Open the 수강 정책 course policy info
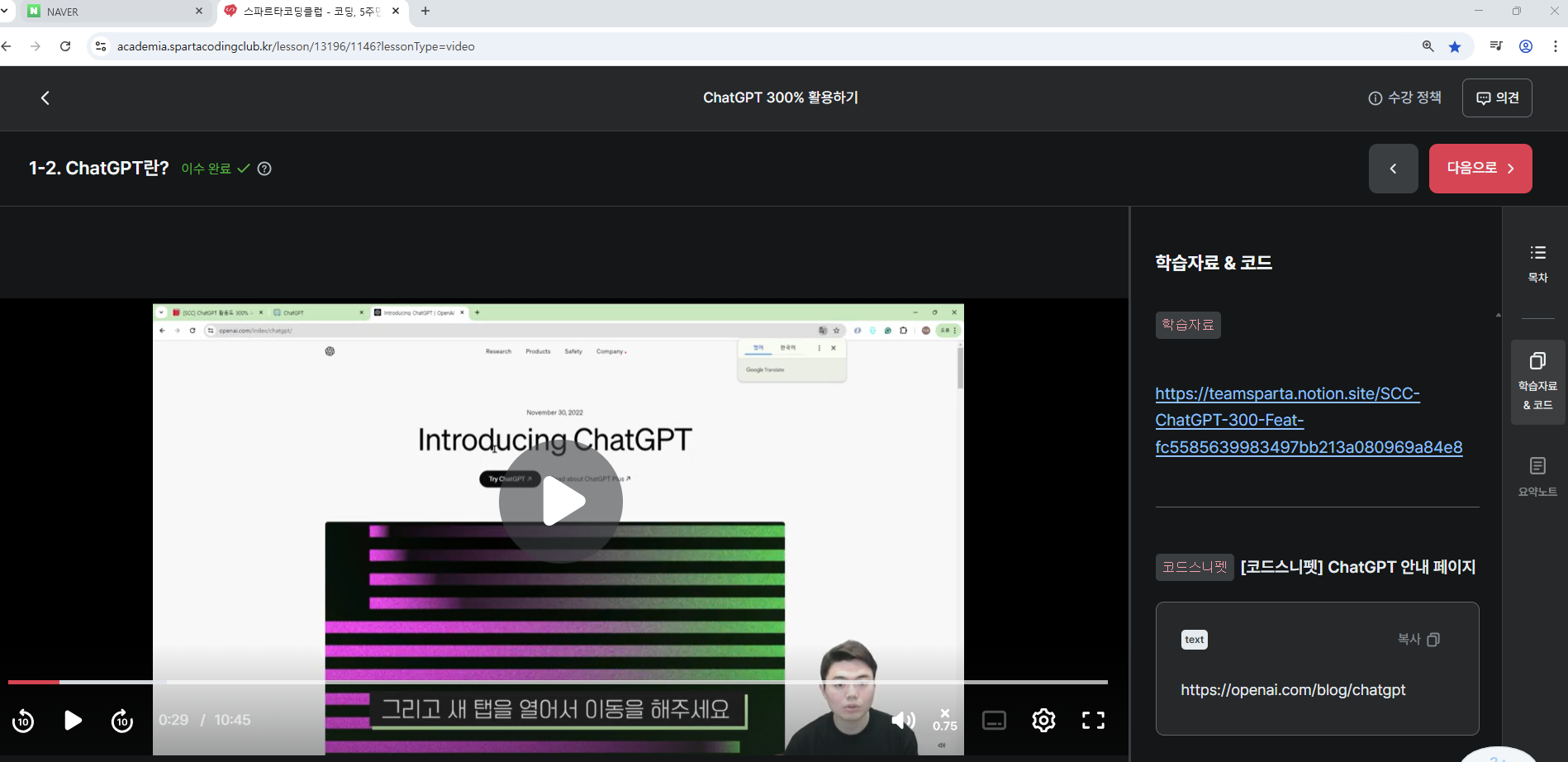Viewport: 1568px width, 762px height. (1404, 98)
